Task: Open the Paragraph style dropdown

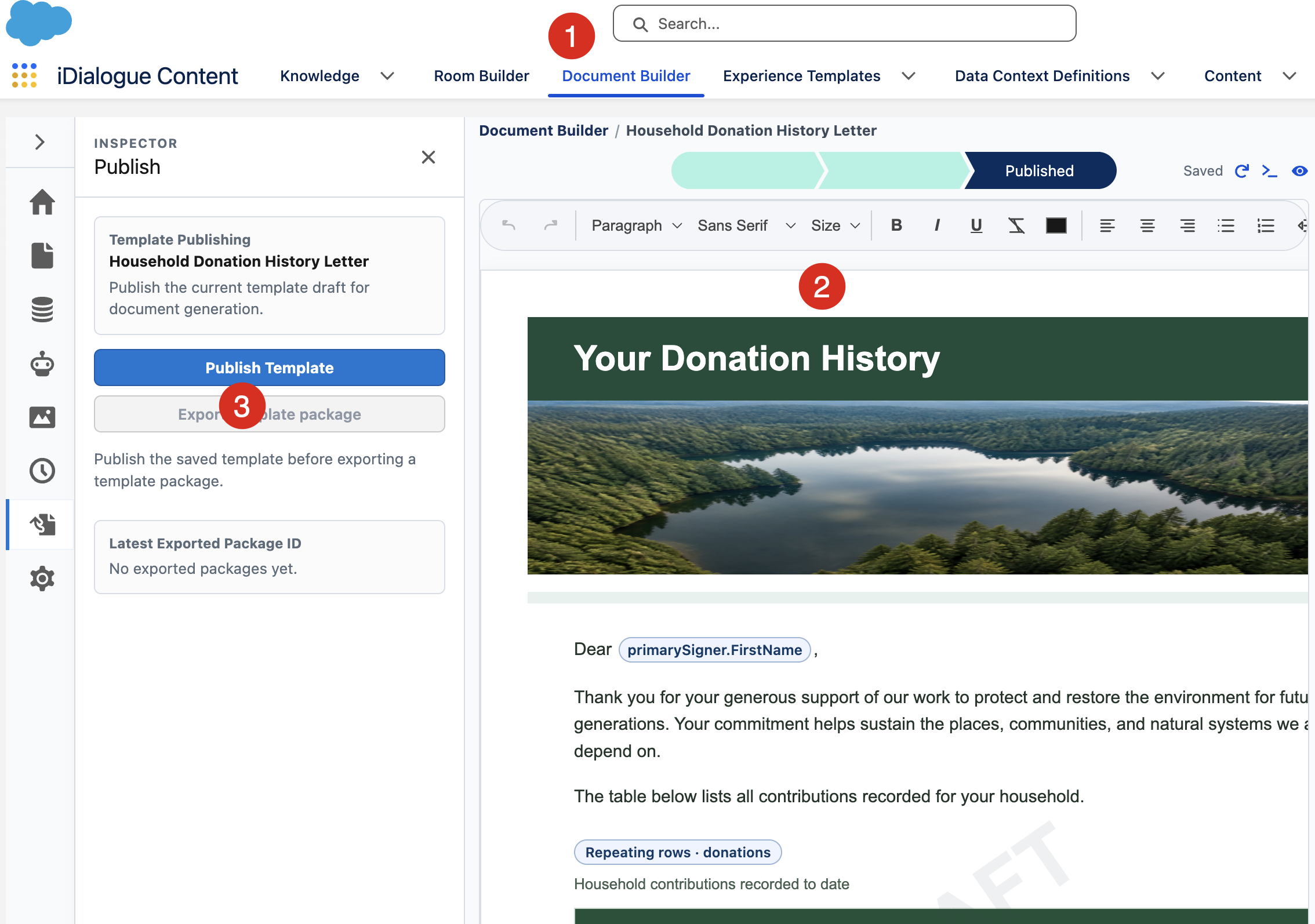Action: tap(637, 225)
